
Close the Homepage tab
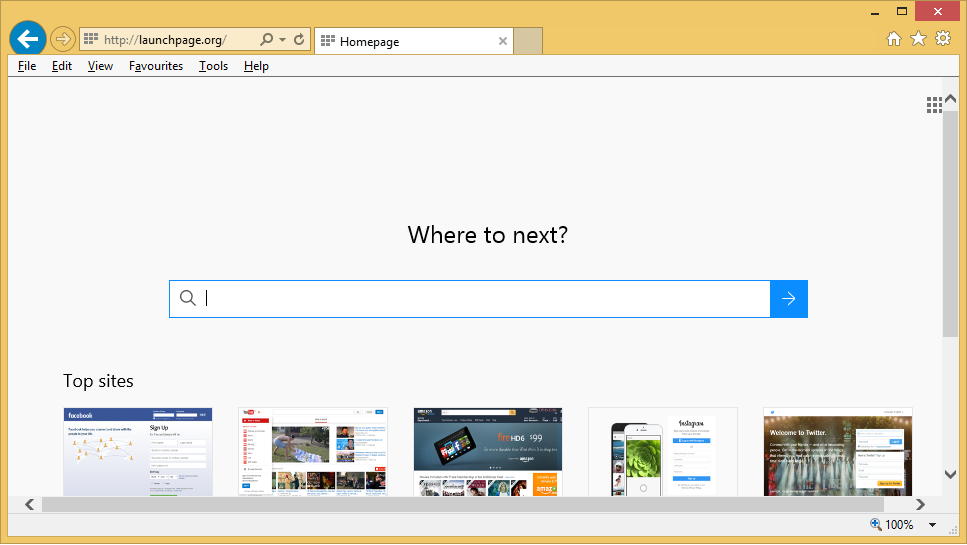pos(503,42)
